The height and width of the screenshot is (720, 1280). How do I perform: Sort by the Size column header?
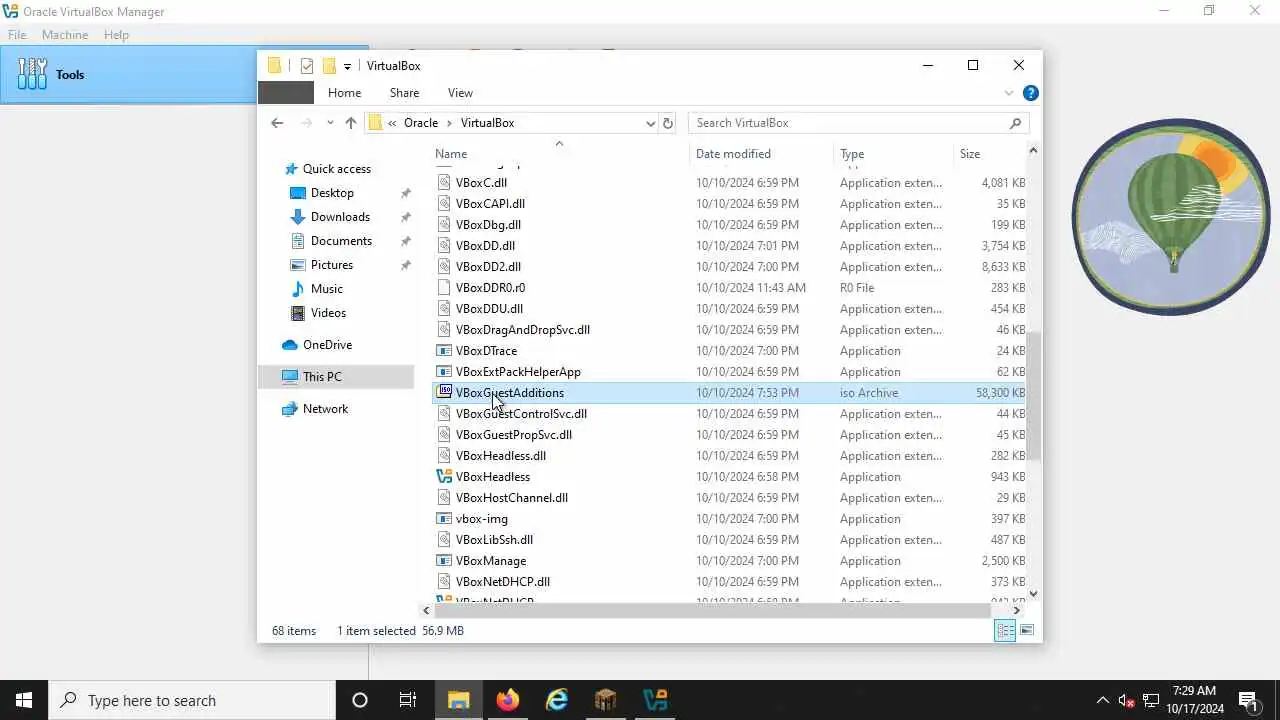(x=970, y=154)
